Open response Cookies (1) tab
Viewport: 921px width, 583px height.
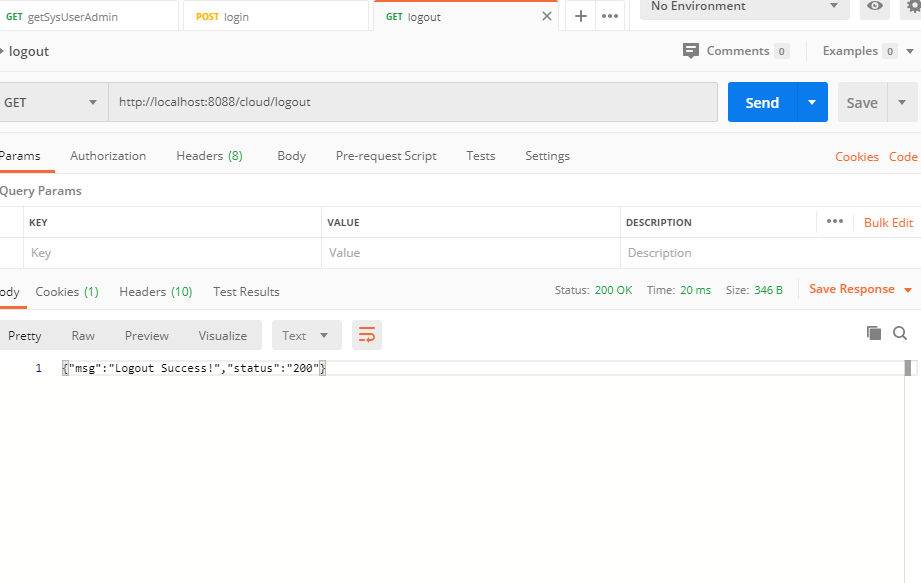click(x=67, y=292)
